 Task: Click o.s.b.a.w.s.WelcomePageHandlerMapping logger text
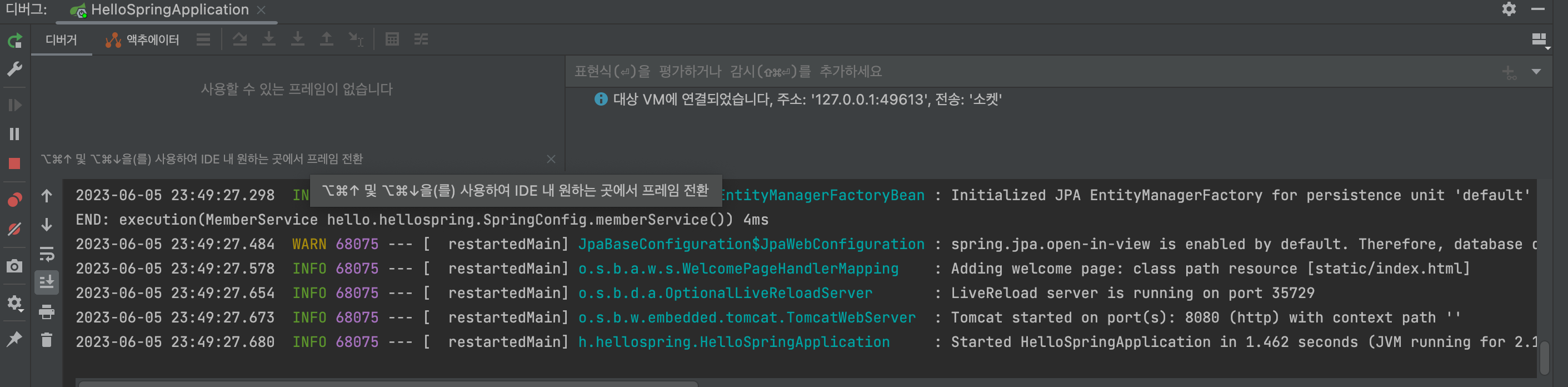738,269
